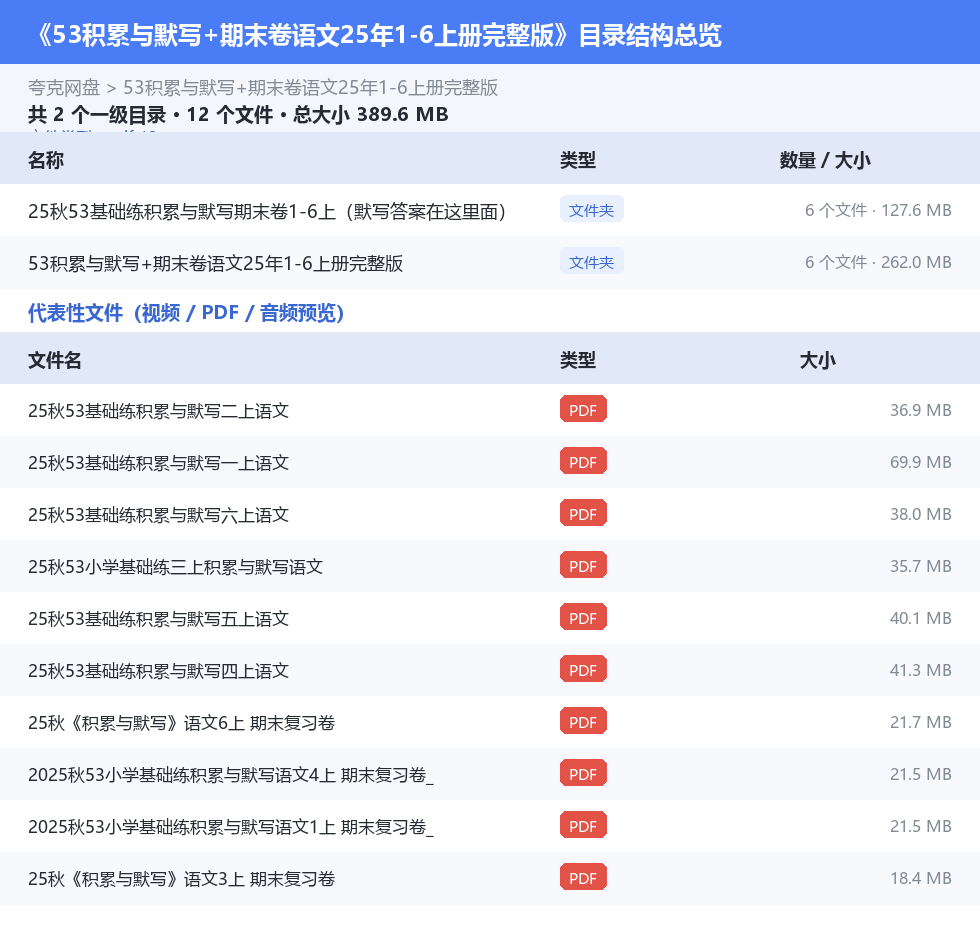Screen dimensions: 980x936
Task: Click the 名称 column header
Action: (x=46, y=160)
